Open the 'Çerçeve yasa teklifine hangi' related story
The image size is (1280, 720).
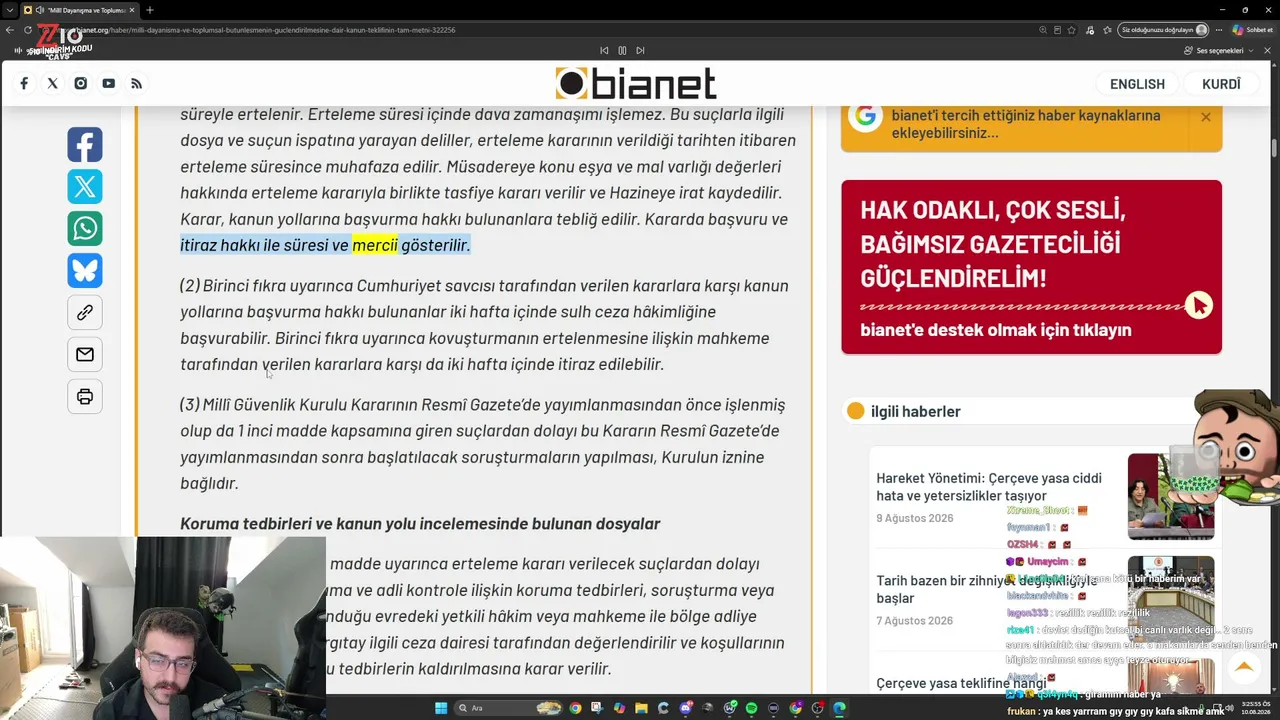coord(961,683)
